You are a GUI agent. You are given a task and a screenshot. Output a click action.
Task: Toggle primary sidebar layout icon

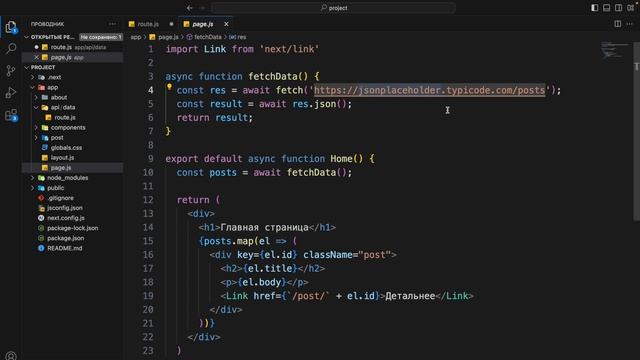[595, 8]
